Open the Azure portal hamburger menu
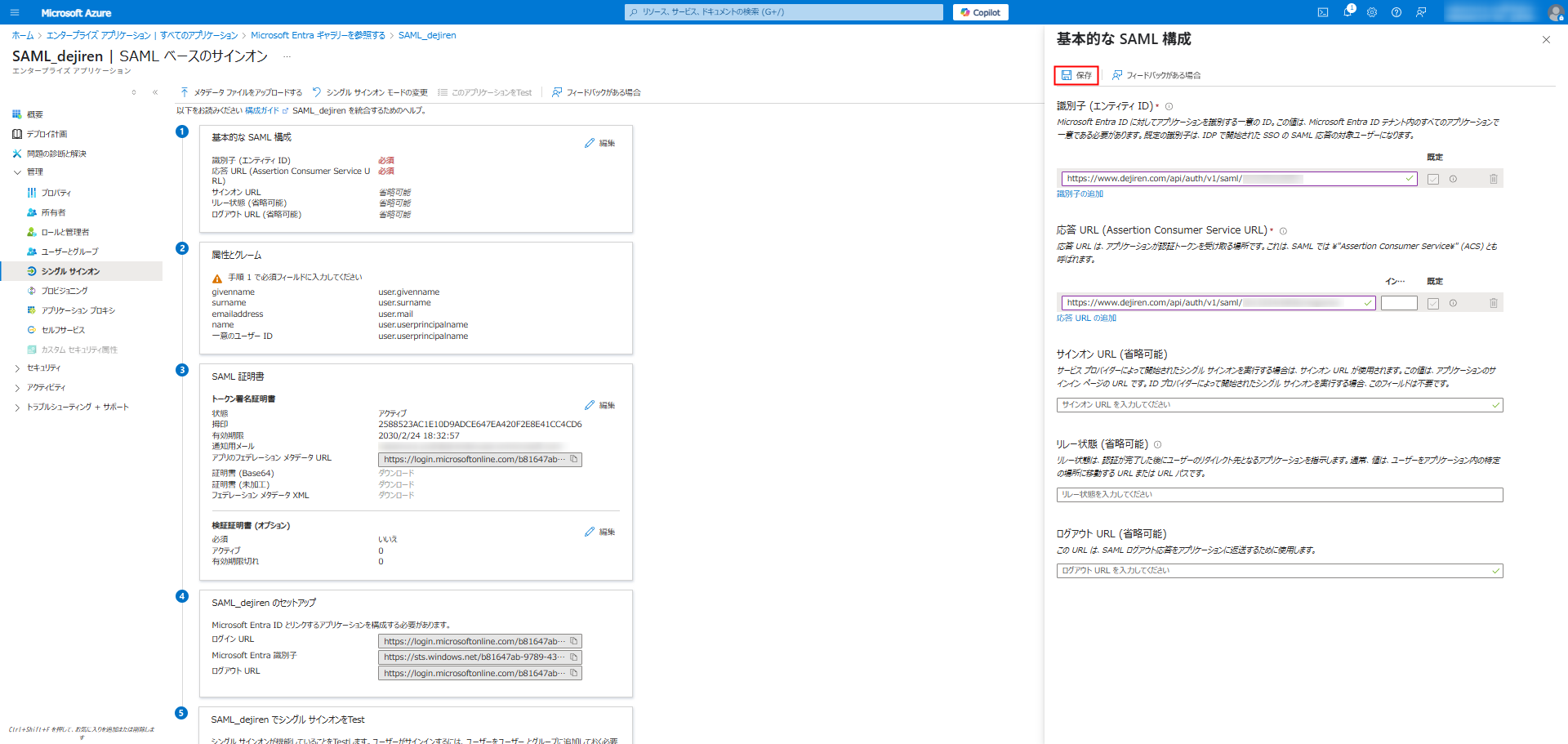This screenshot has width=1568, height=744. [x=15, y=12]
